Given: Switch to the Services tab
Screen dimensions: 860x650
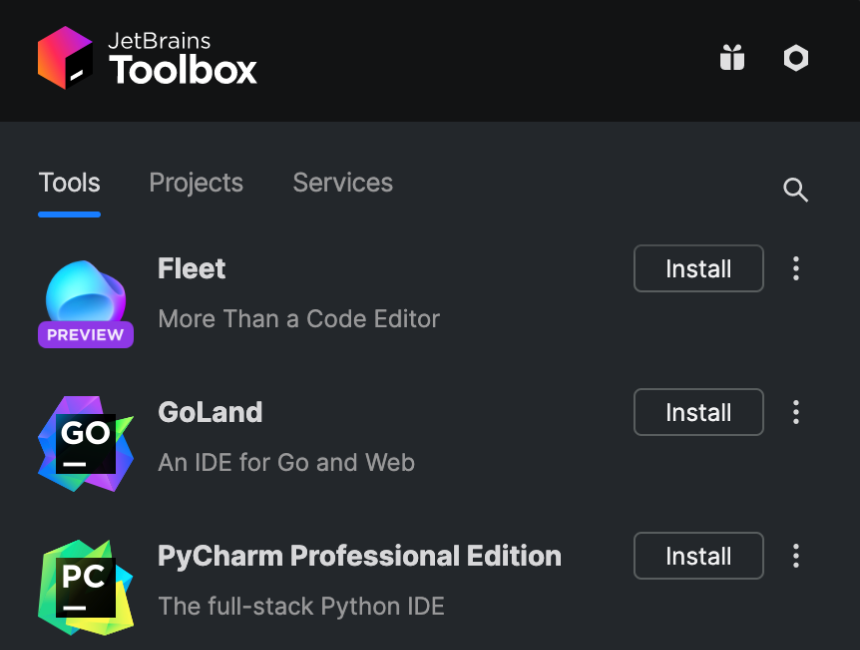Looking at the screenshot, I should click(342, 182).
